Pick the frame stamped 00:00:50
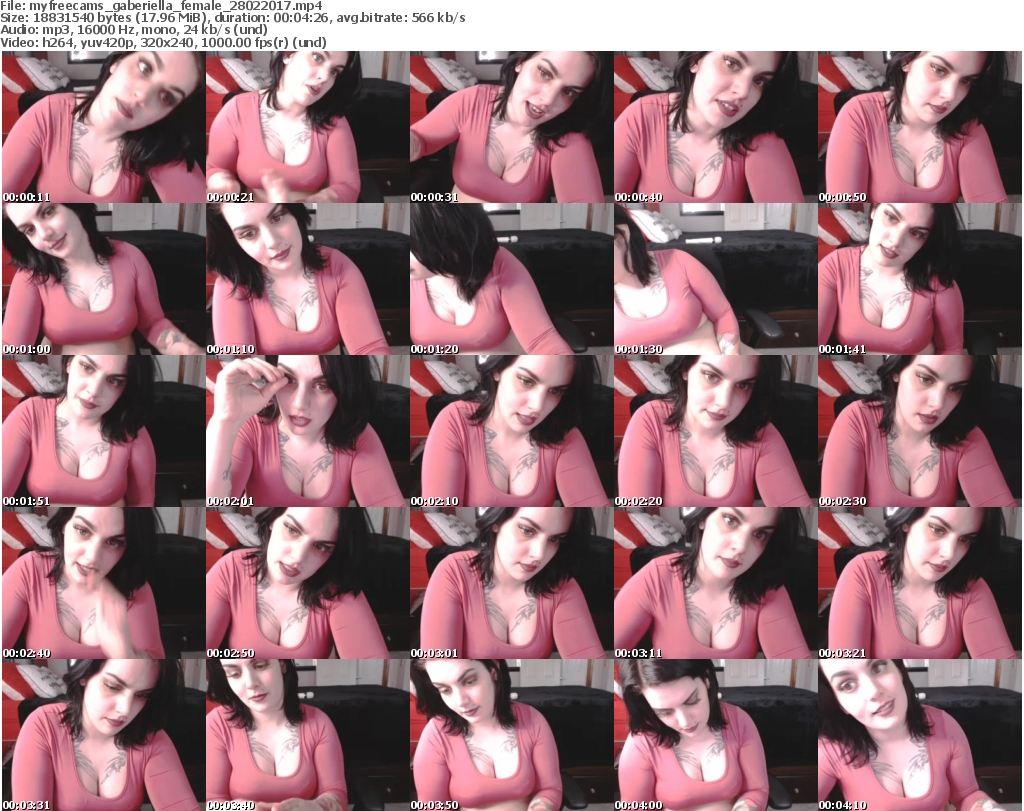 [x=919, y=127]
